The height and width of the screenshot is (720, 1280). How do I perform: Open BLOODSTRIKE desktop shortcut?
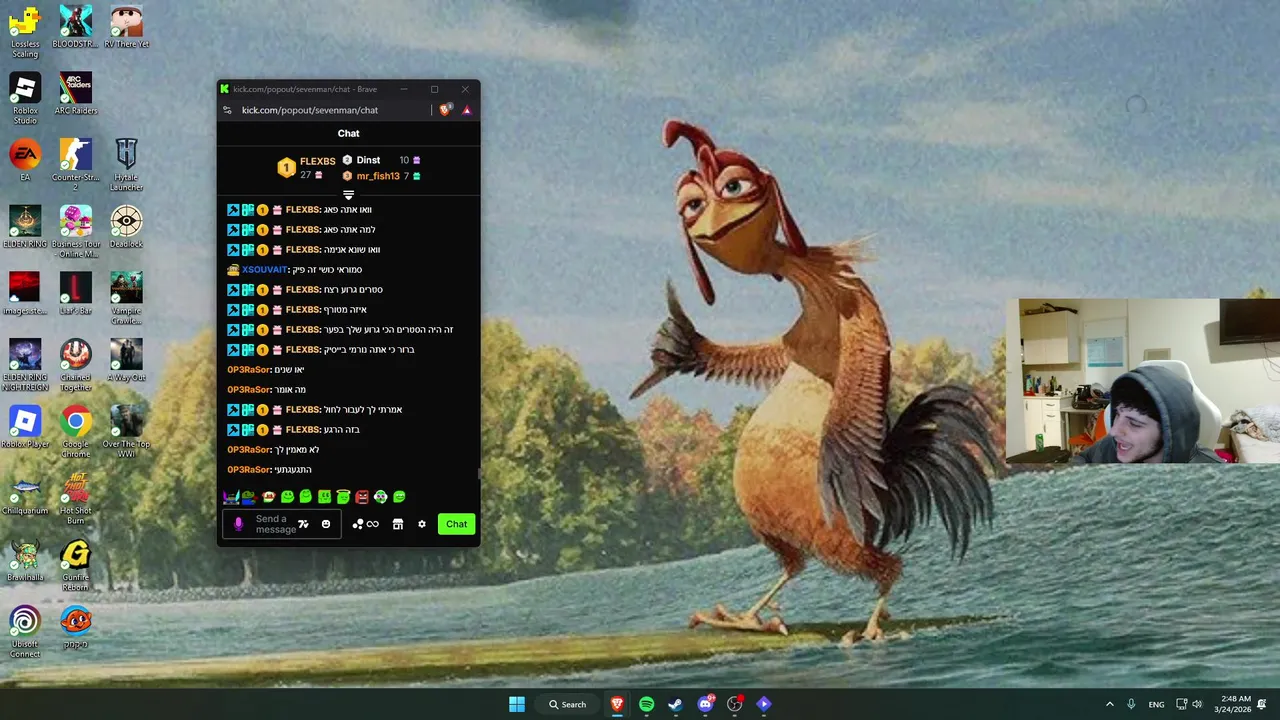tap(76, 27)
